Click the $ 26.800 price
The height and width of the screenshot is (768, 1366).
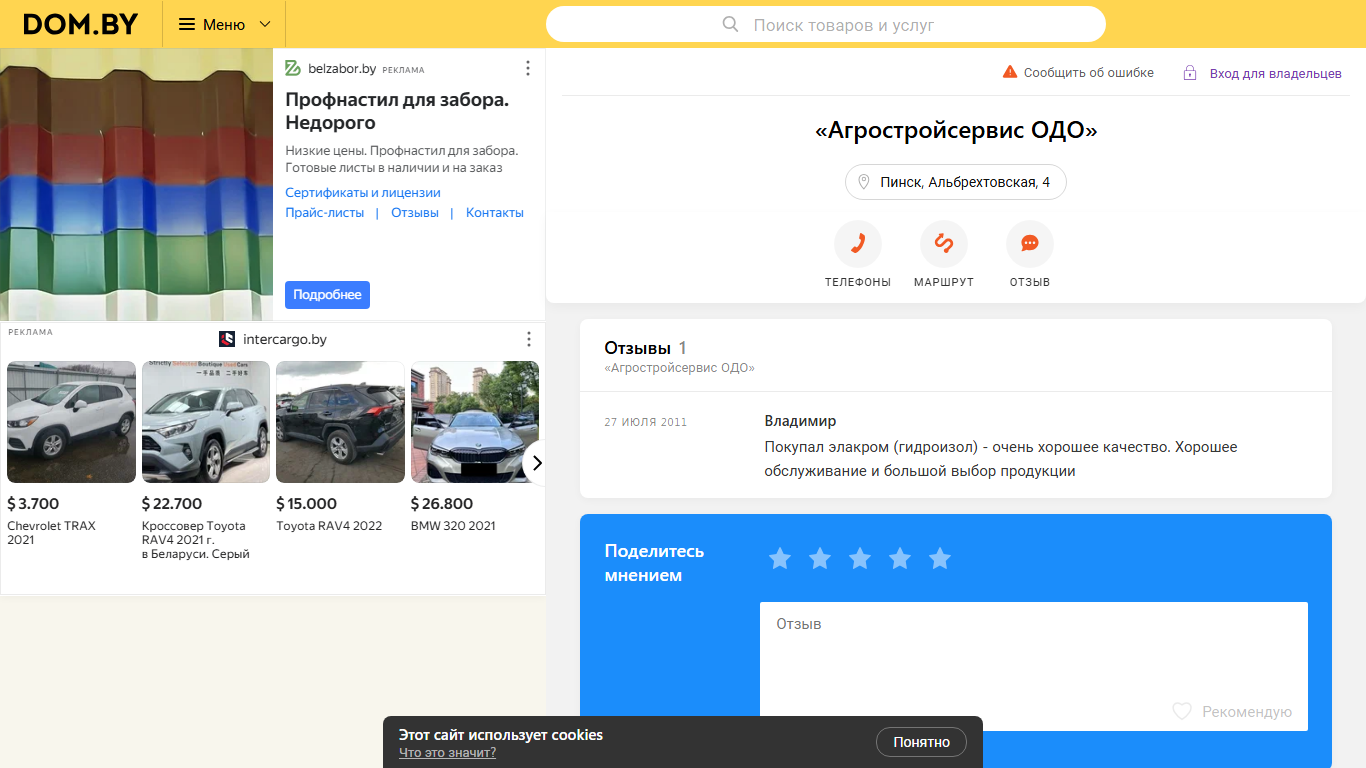[x=442, y=504]
